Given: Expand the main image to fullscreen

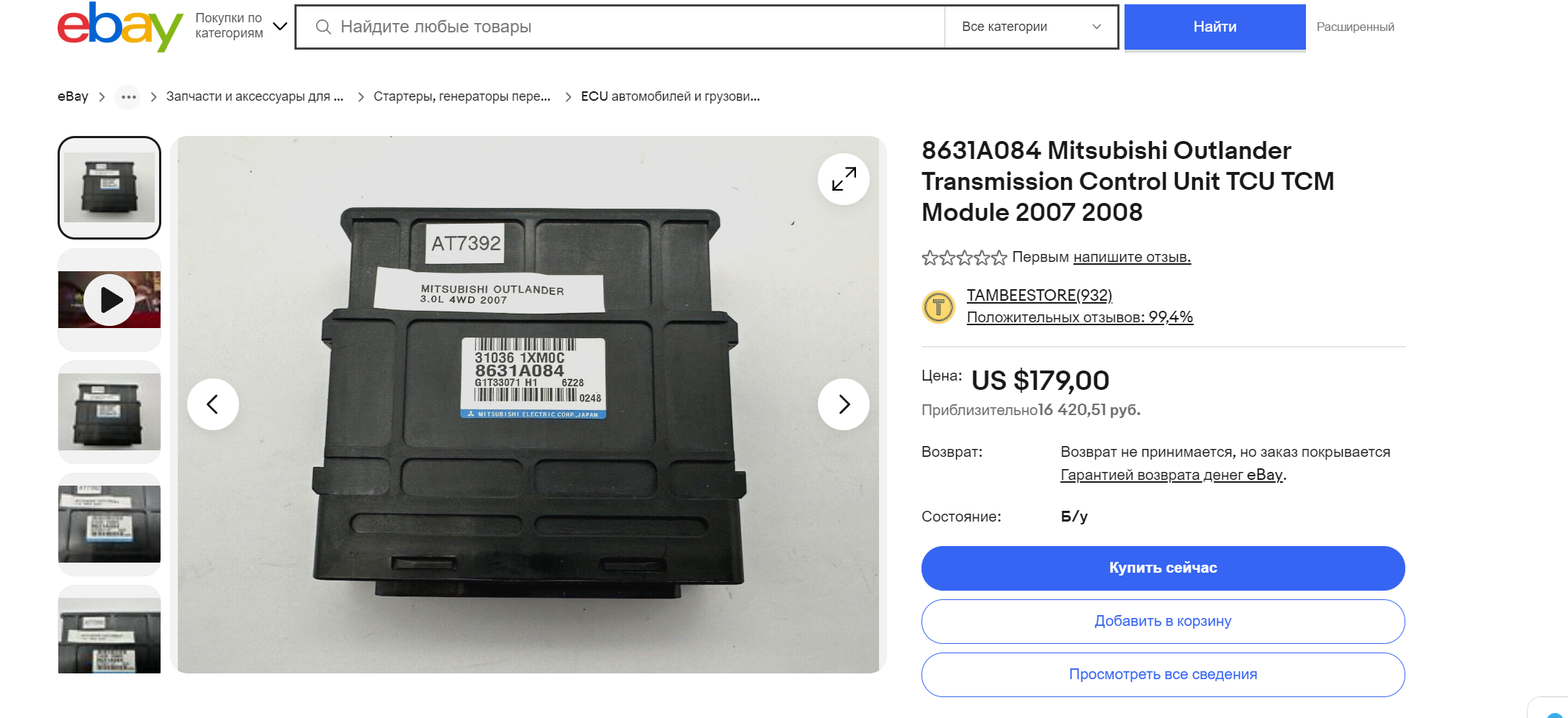Looking at the screenshot, I should [843, 179].
